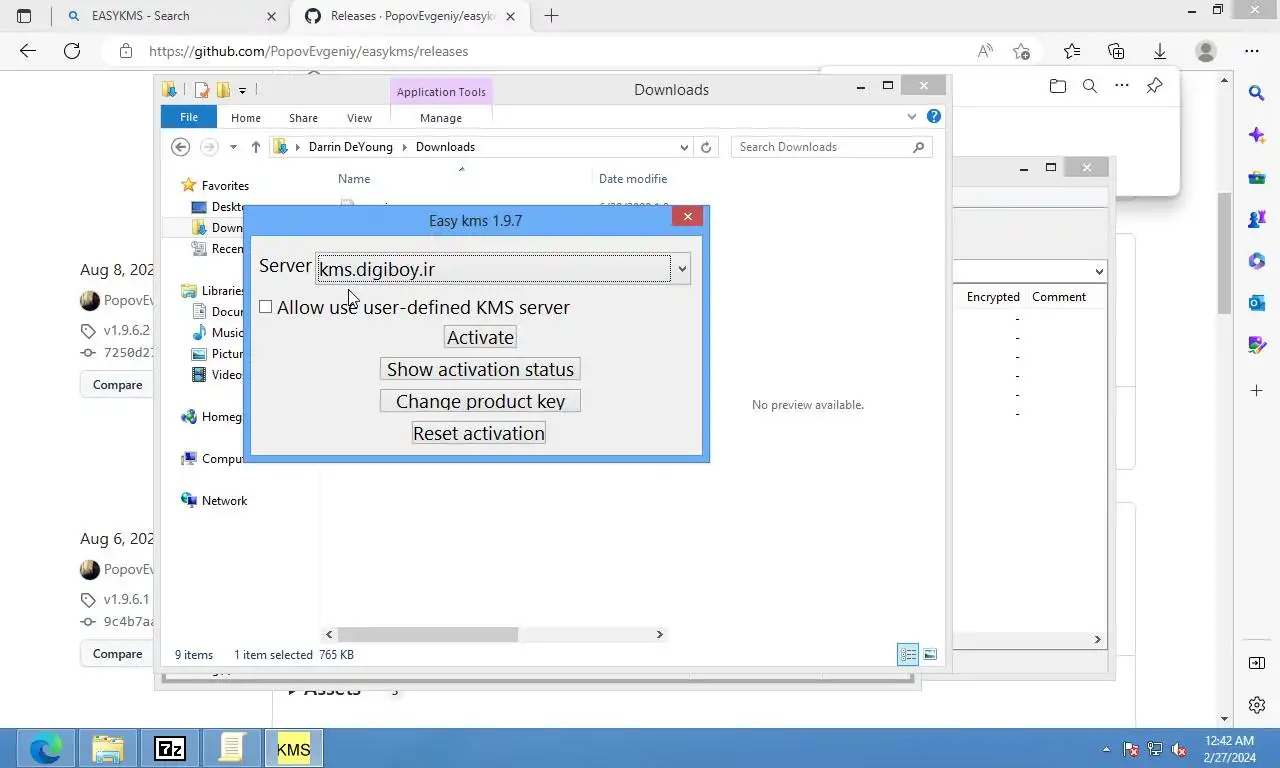
Task: Click the Explorer Back arrow button
Action: click(x=180, y=147)
